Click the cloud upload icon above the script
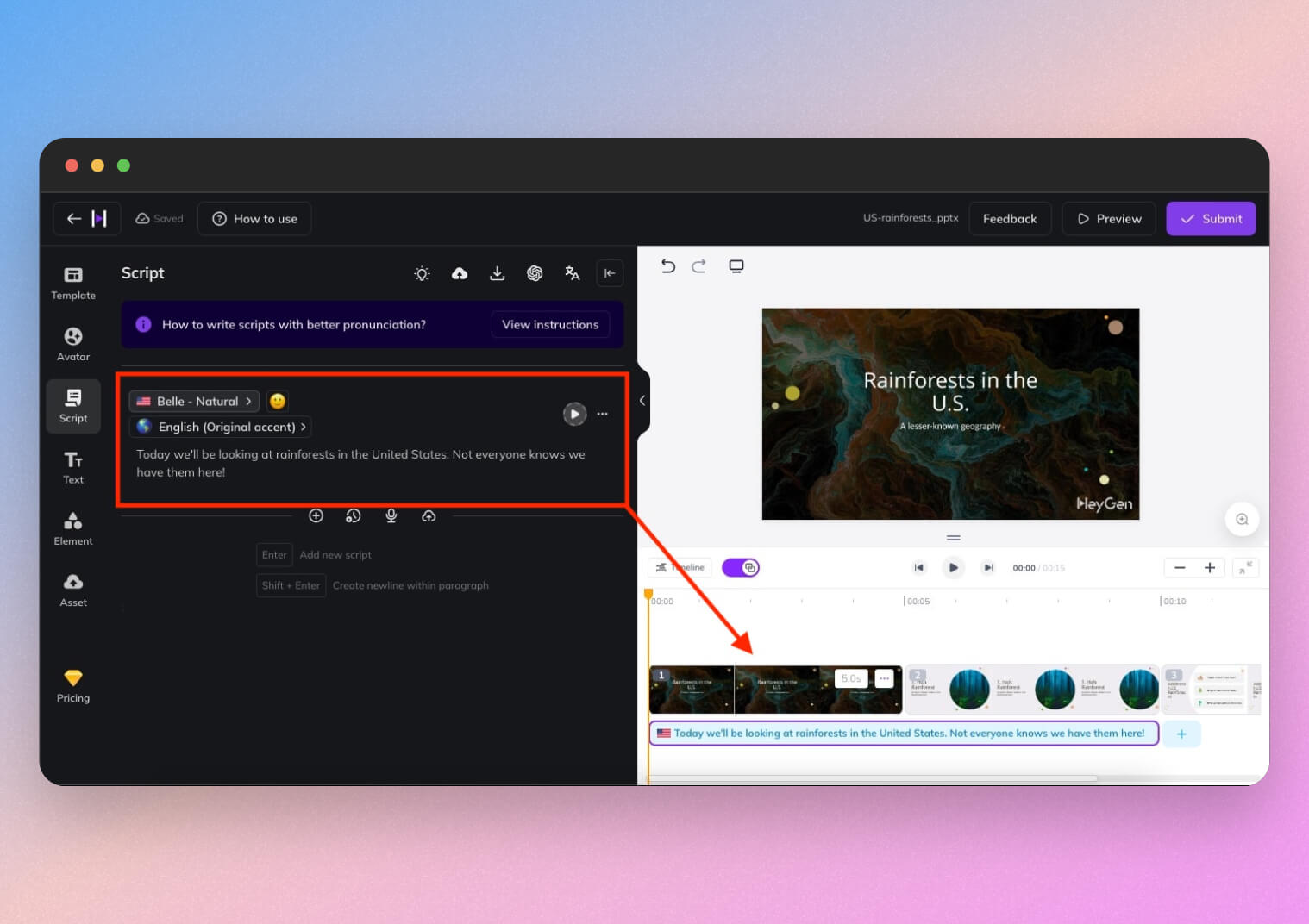This screenshot has height=924, width=1309. point(460,273)
